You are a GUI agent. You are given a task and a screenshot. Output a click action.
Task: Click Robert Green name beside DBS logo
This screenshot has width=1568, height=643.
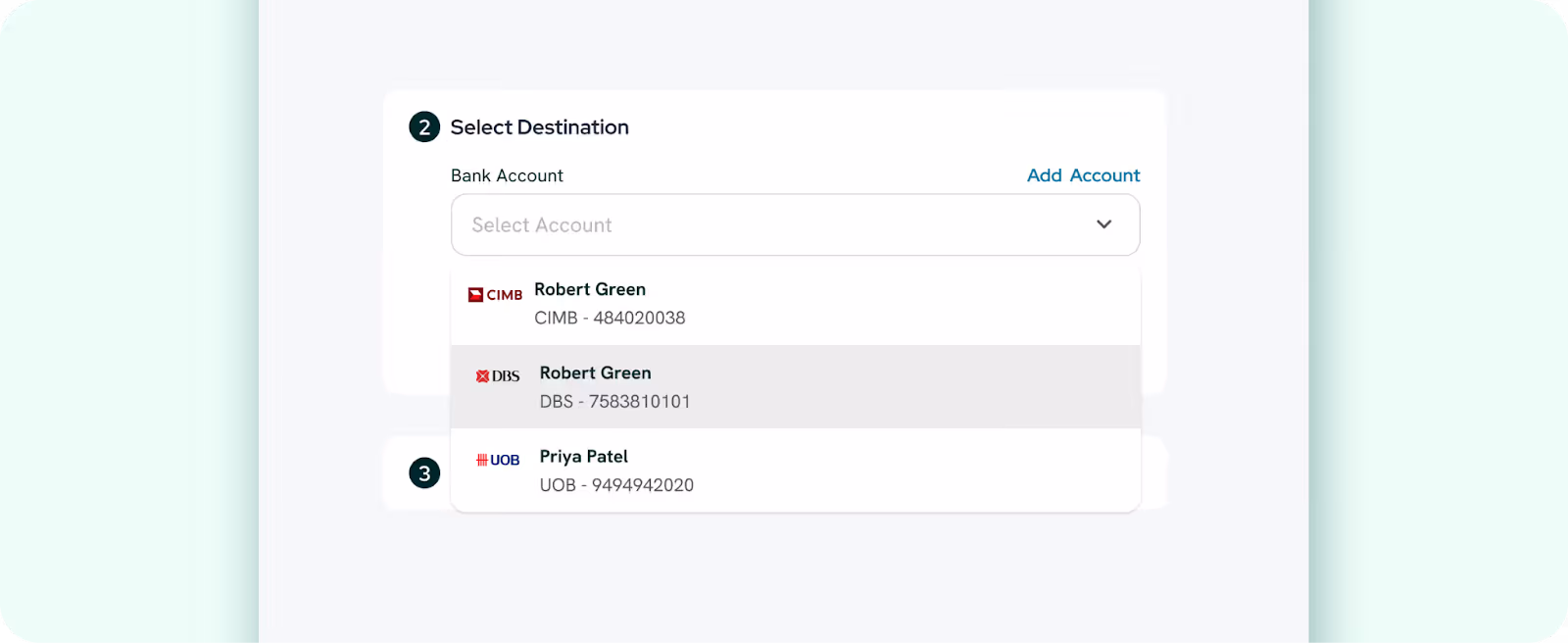[595, 372]
